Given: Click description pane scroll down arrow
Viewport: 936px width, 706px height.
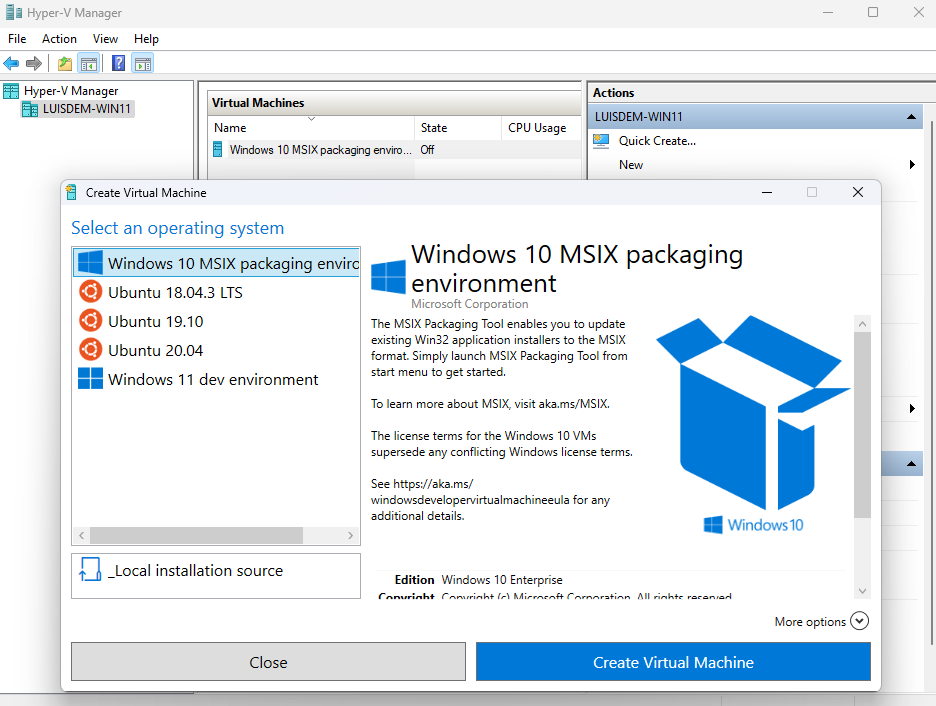Looking at the screenshot, I should (x=862, y=591).
